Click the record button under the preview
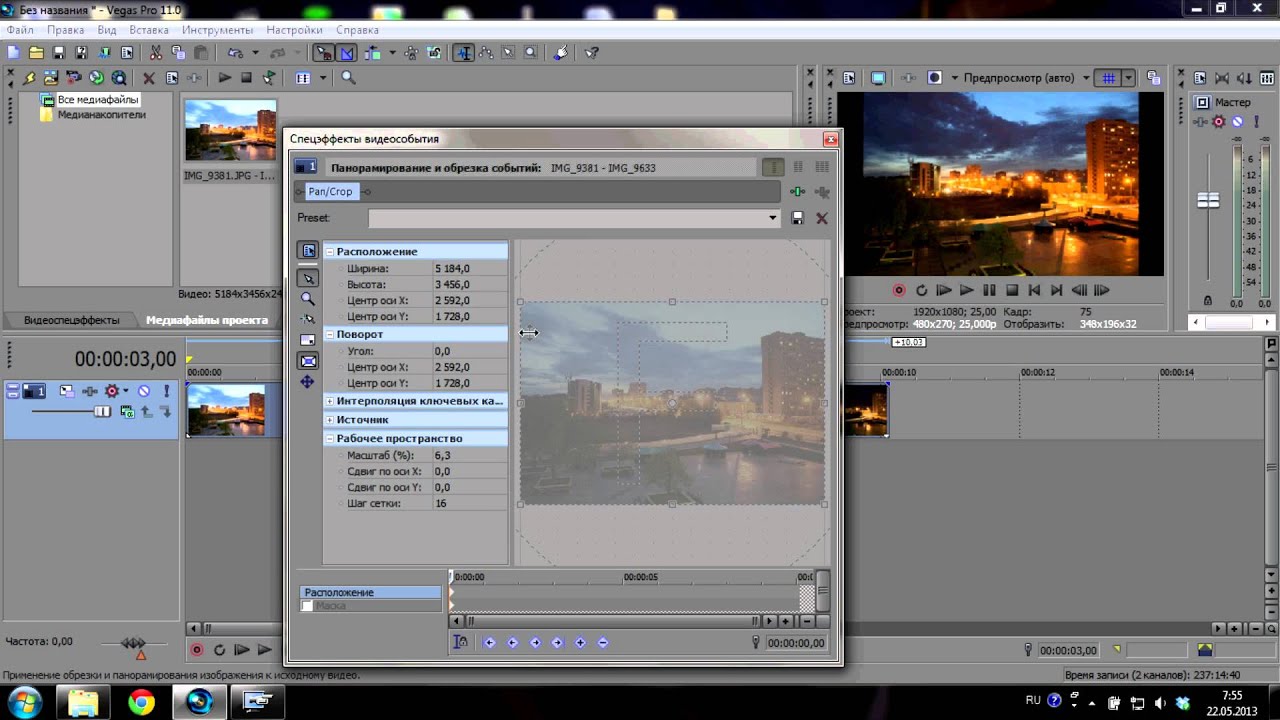Image resolution: width=1280 pixels, height=720 pixels. (x=899, y=290)
